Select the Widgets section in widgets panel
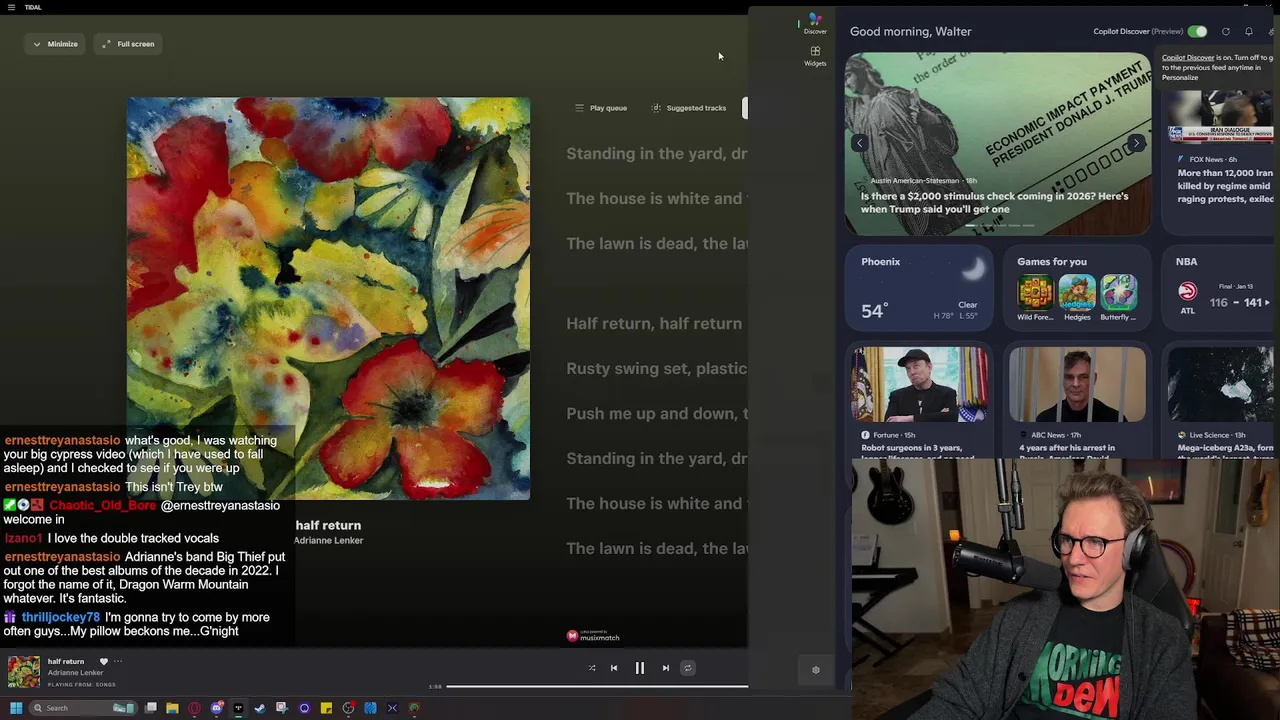This screenshot has height=720, width=1280. pyautogui.click(x=815, y=56)
